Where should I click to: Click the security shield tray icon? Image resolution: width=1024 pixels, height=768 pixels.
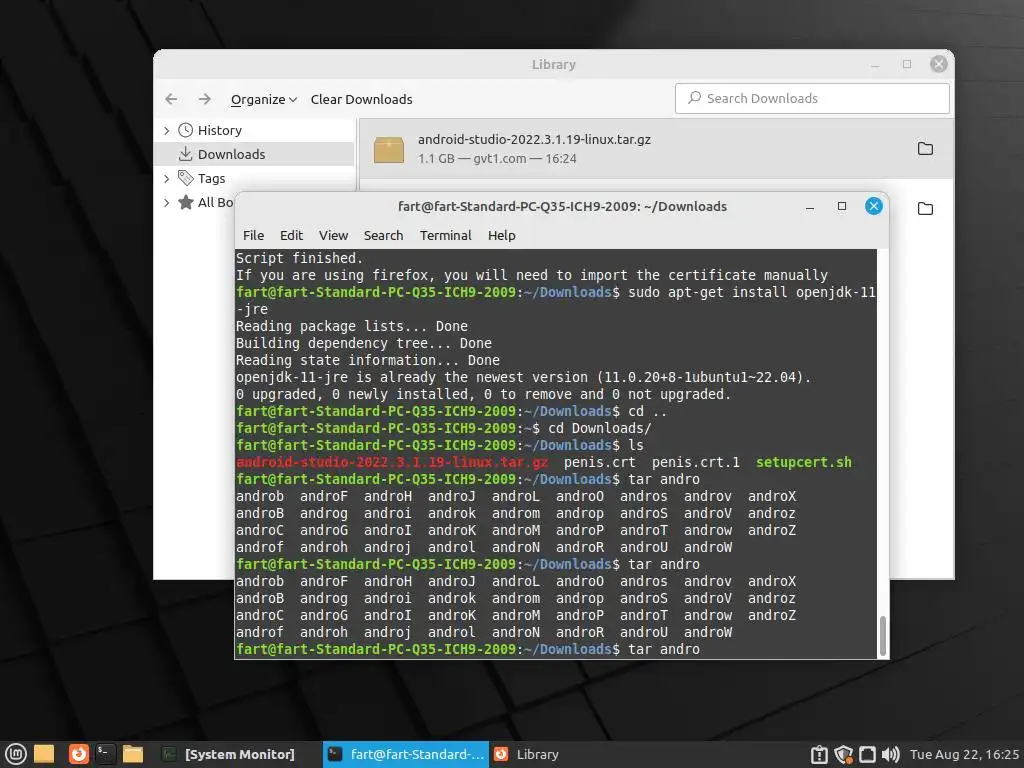(x=843, y=755)
